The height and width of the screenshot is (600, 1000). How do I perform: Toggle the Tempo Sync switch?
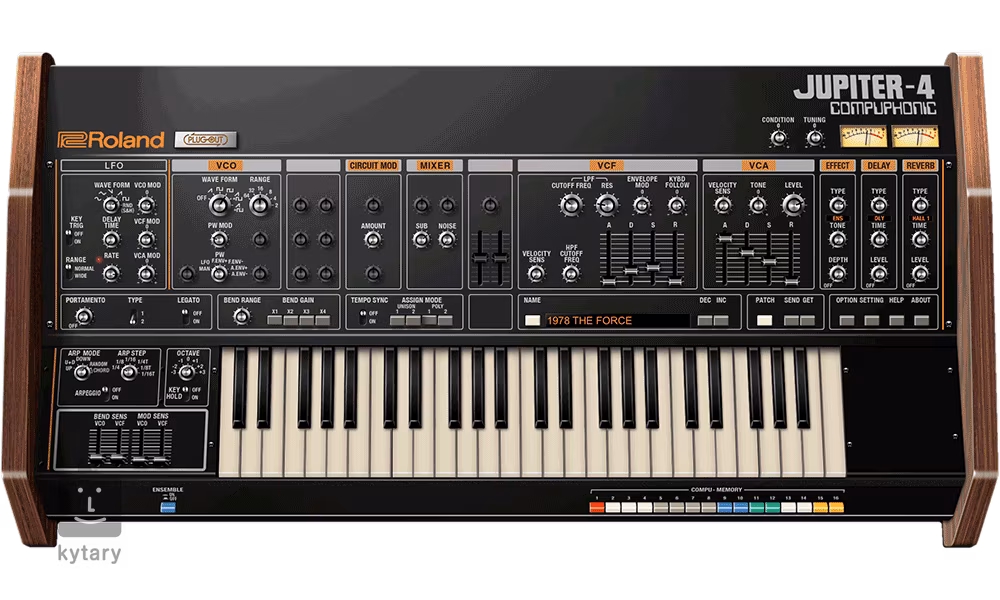pyautogui.click(x=362, y=317)
